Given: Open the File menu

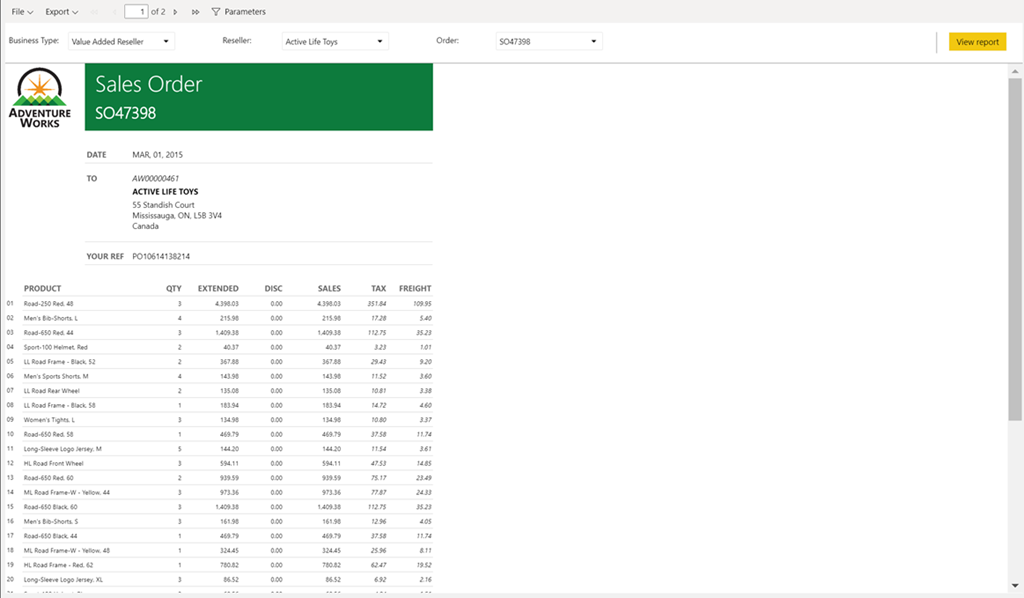Looking at the screenshot, I should click(x=22, y=12).
